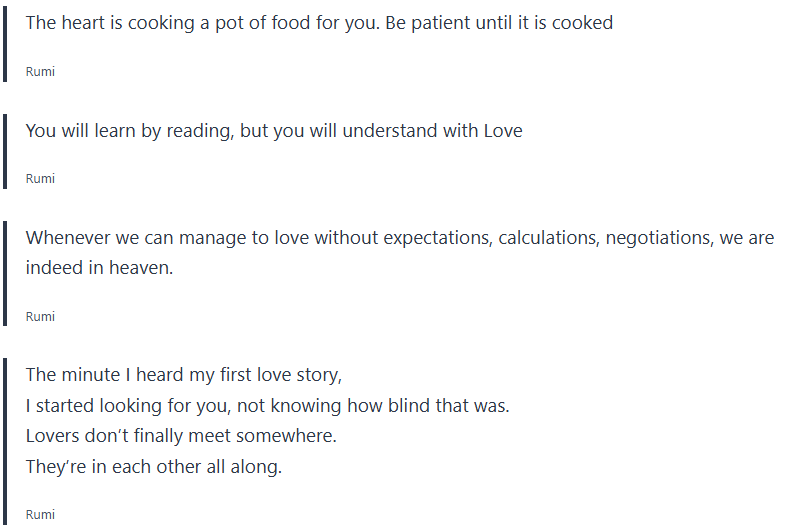The height and width of the screenshot is (530, 807).
Task: Click the quote about the heart cooking food
Action: (x=319, y=22)
